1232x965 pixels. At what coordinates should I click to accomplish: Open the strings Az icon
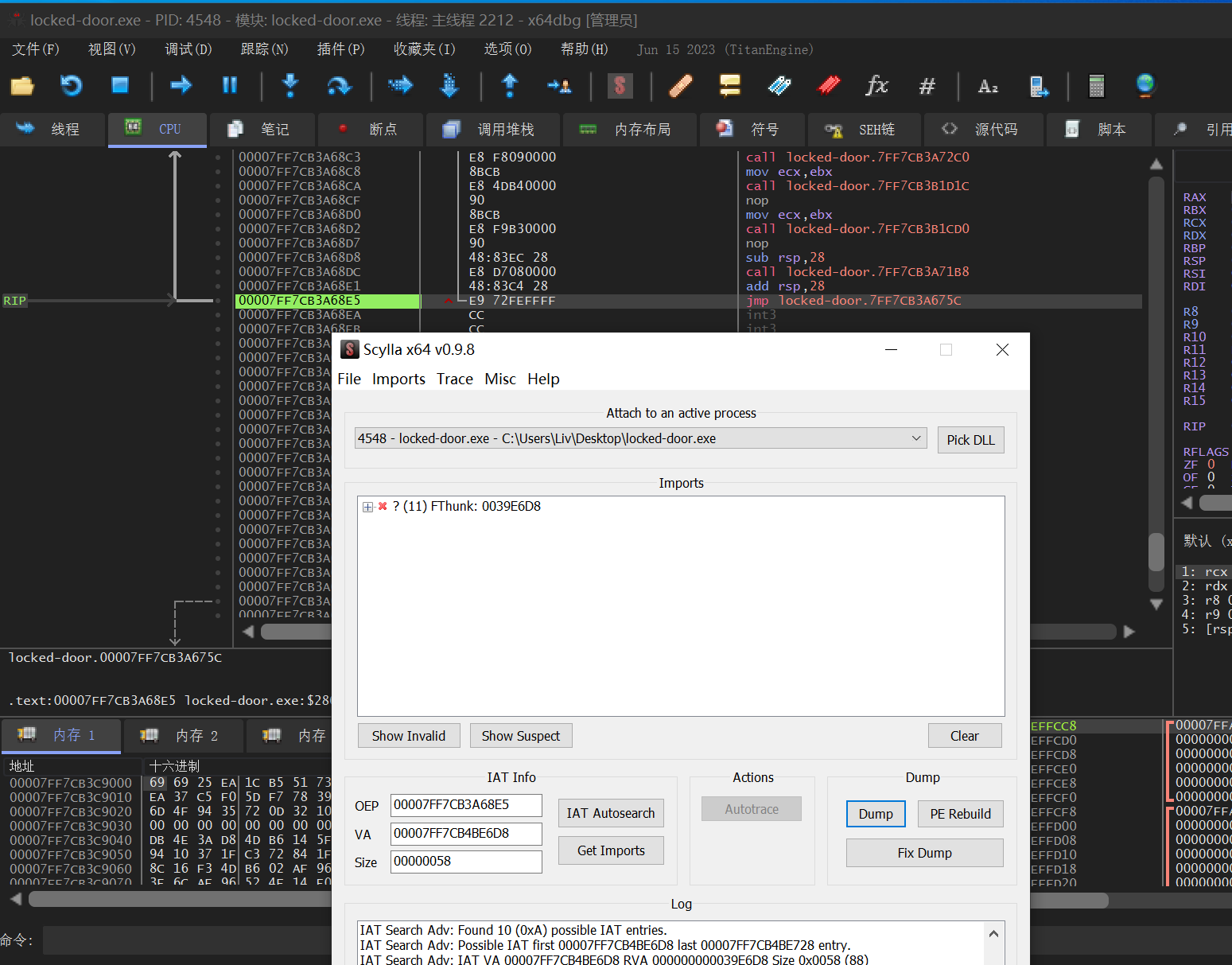coord(988,85)
